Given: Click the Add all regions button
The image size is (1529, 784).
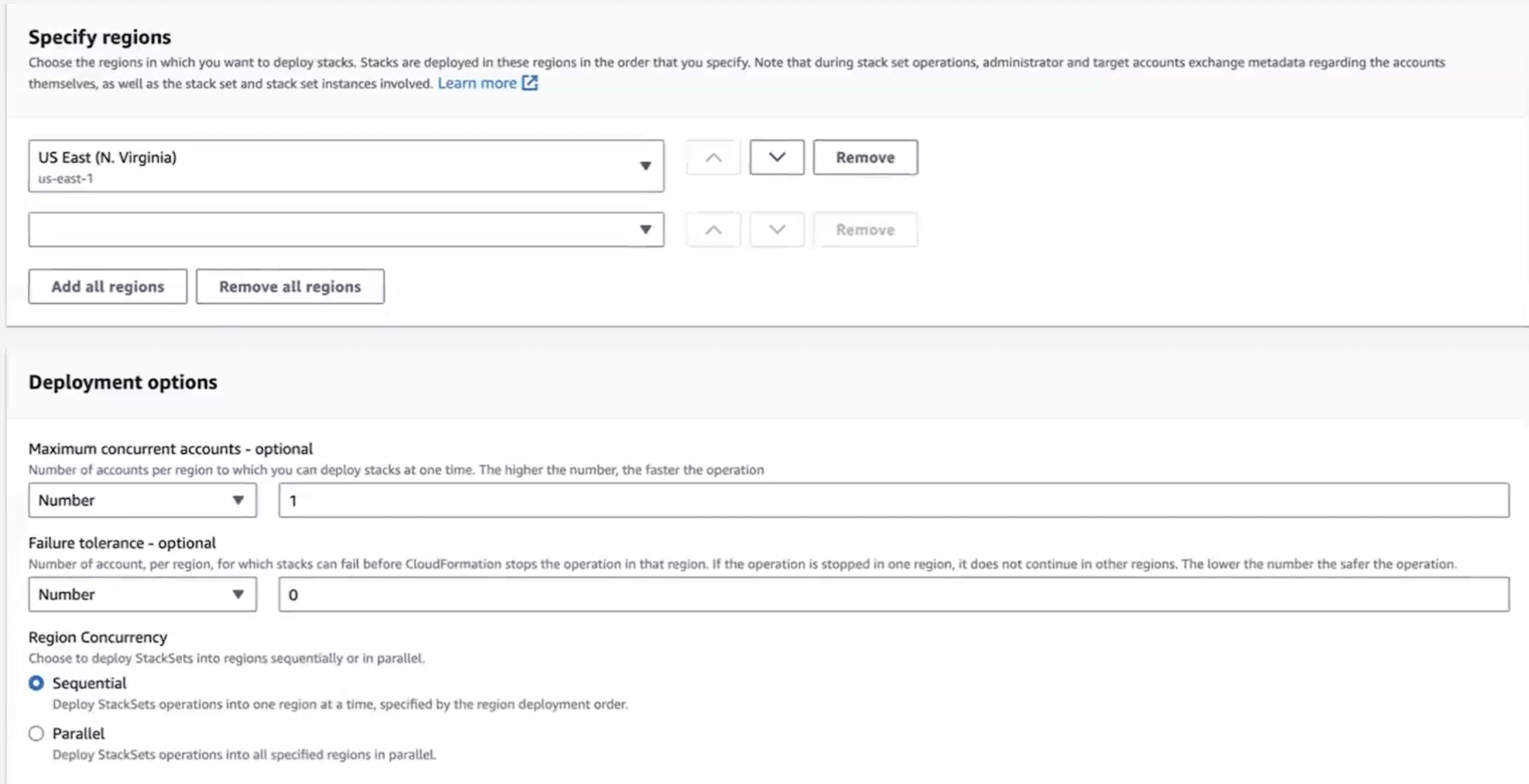Looking at the screenshot, I should coord(107,287).
